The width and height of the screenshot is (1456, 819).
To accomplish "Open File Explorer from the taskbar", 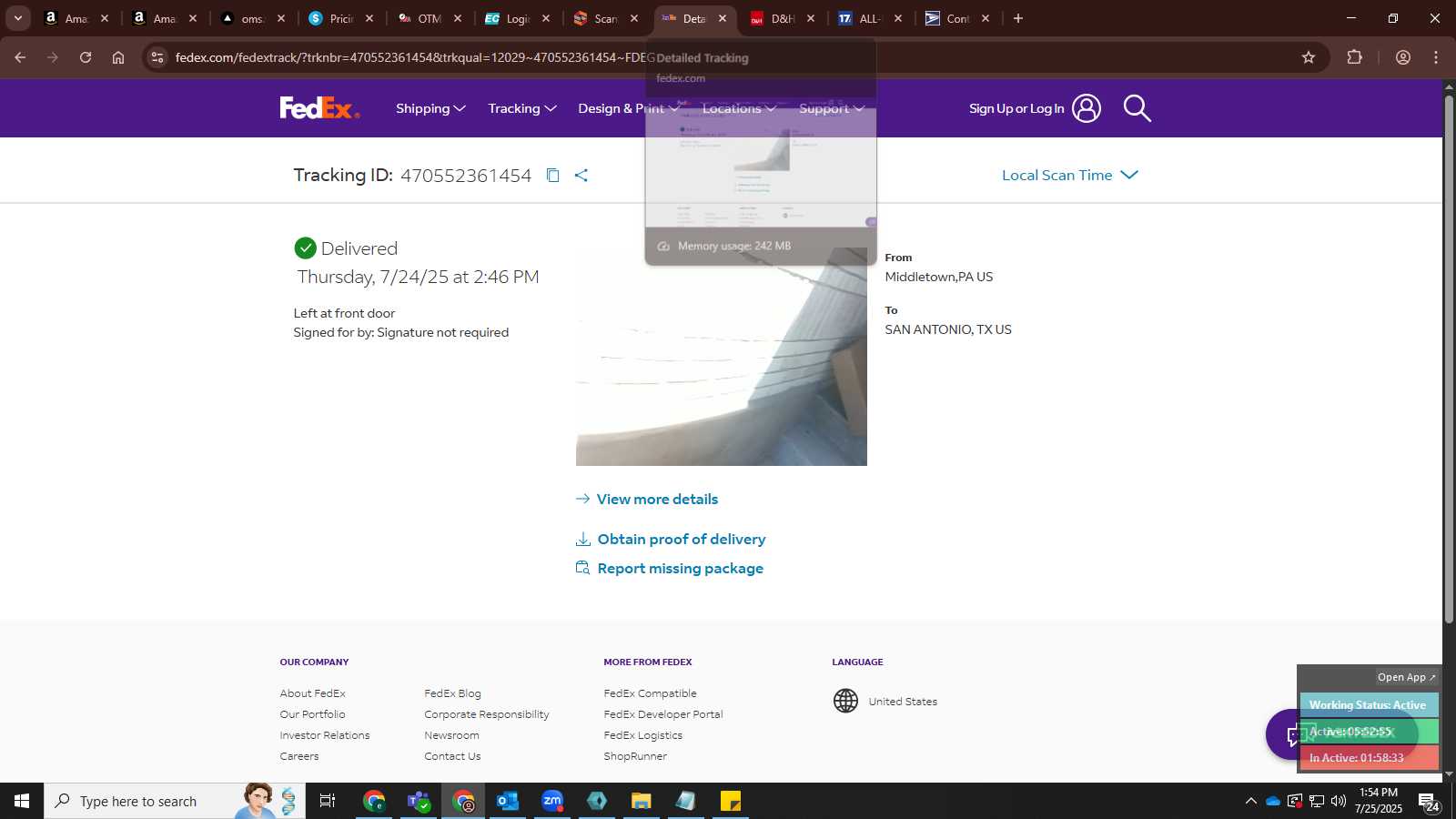I will [x=642, y=801].
